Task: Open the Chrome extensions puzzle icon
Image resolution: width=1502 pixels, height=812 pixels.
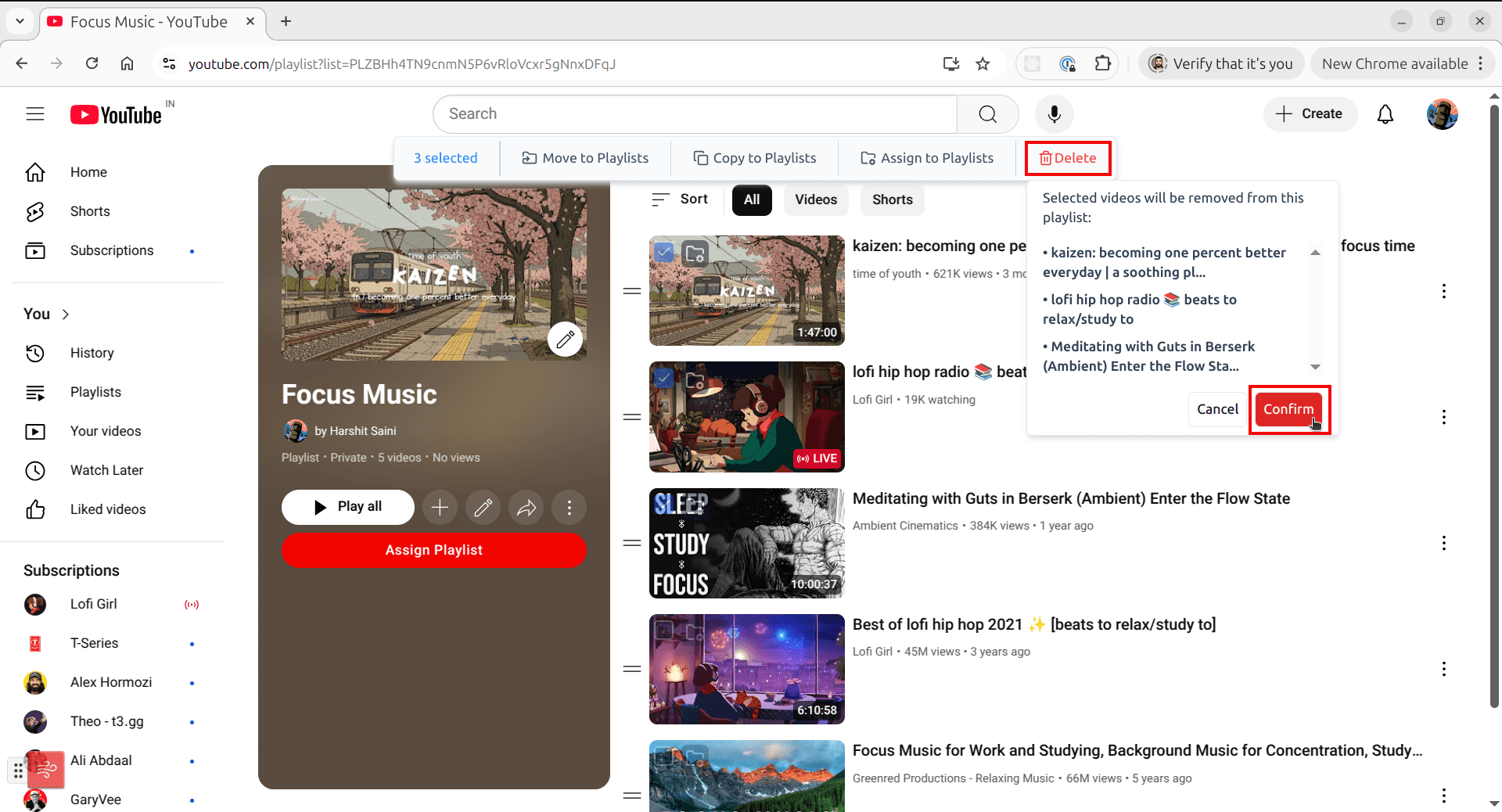Action: [1102, 63]
